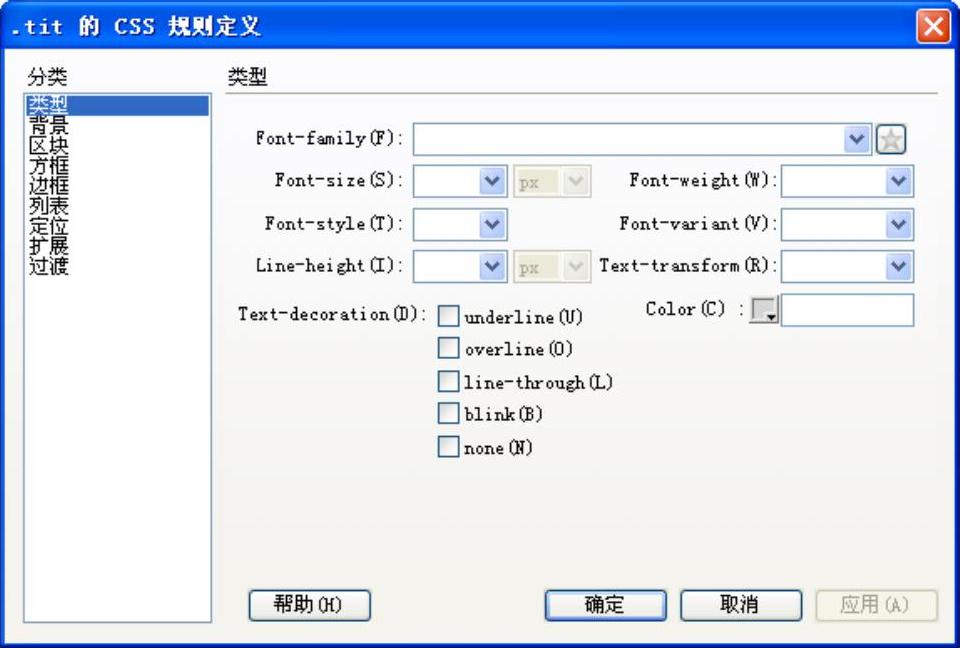The image size is (960, 648).
Task: Check the overline checkbox
Action: tap(448, 348)
